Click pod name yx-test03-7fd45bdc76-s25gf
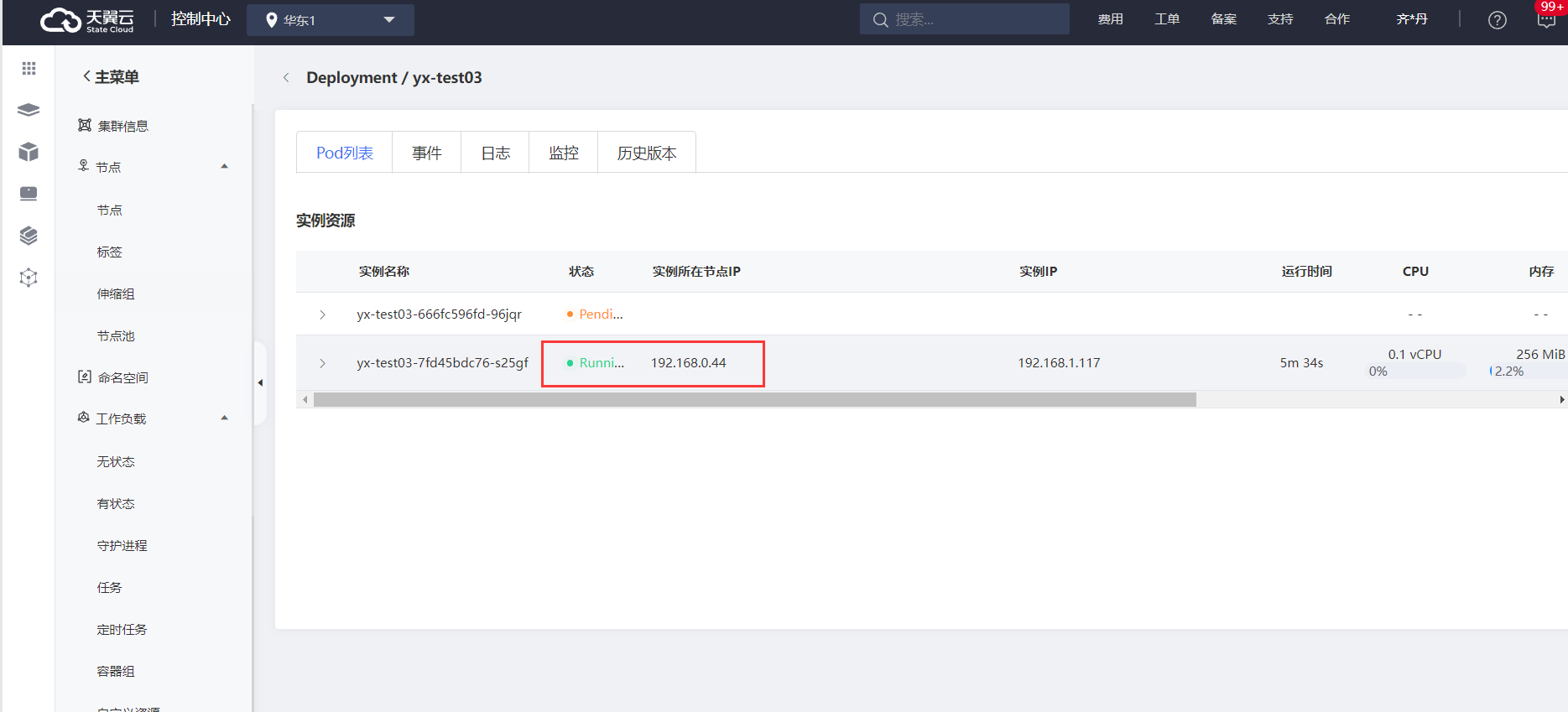This screenshot has height=712, width=1568. (x=442, y=362)
